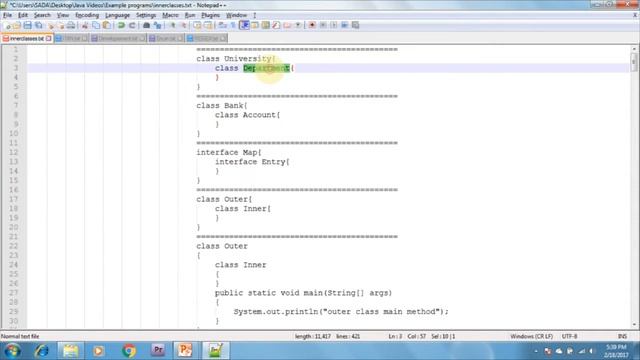Open the Document Map panel icon
The image size is (640, 360).
pos(265,25)
